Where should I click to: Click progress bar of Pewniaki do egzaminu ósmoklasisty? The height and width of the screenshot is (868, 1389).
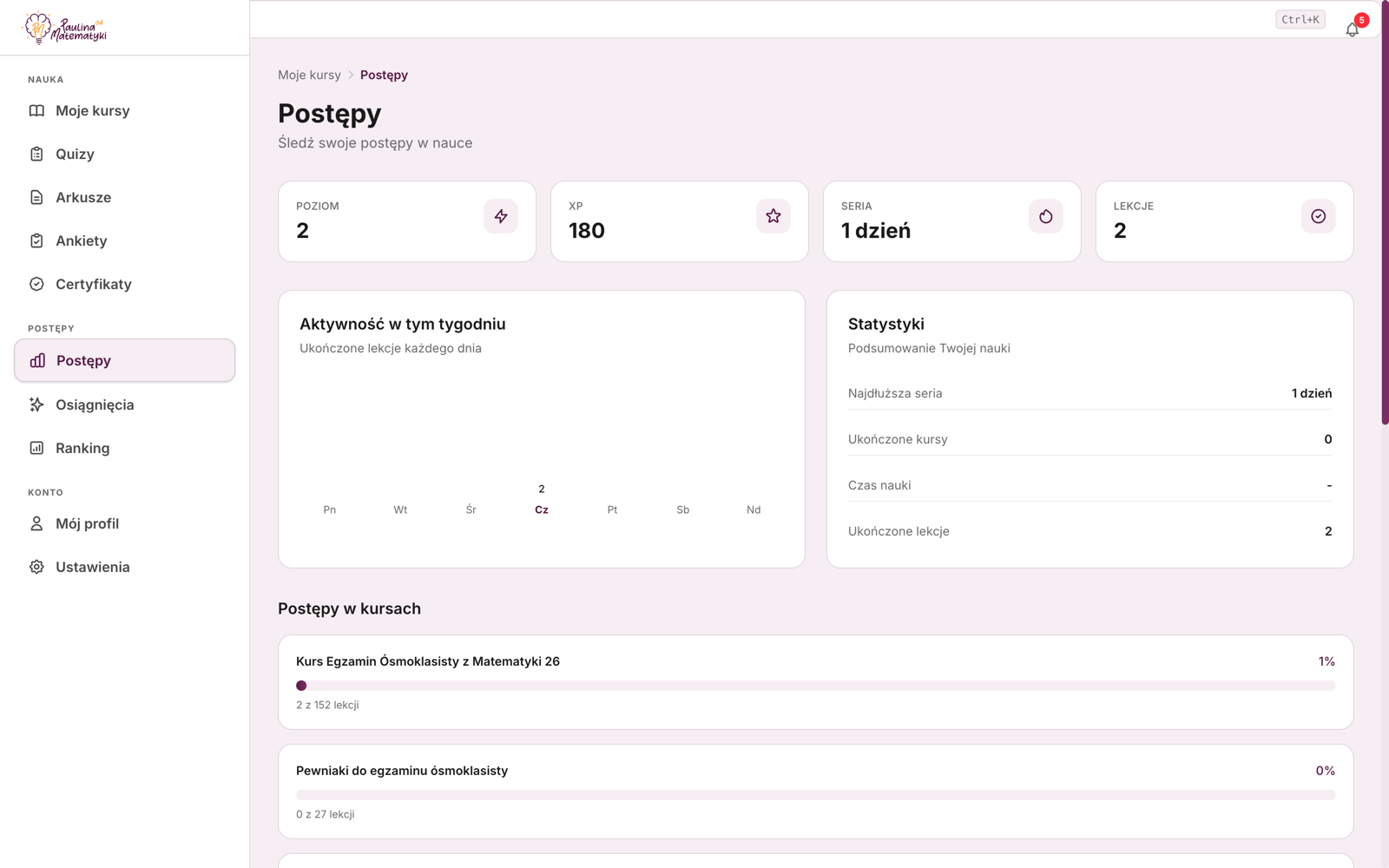[x=815, y=794]
